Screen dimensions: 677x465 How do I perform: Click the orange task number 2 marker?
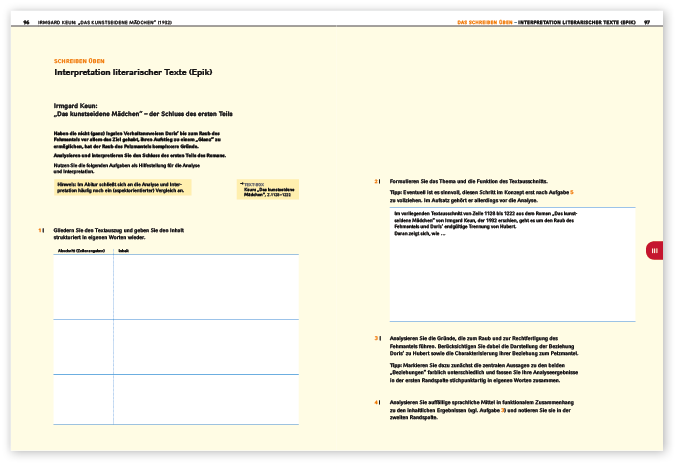375,181
